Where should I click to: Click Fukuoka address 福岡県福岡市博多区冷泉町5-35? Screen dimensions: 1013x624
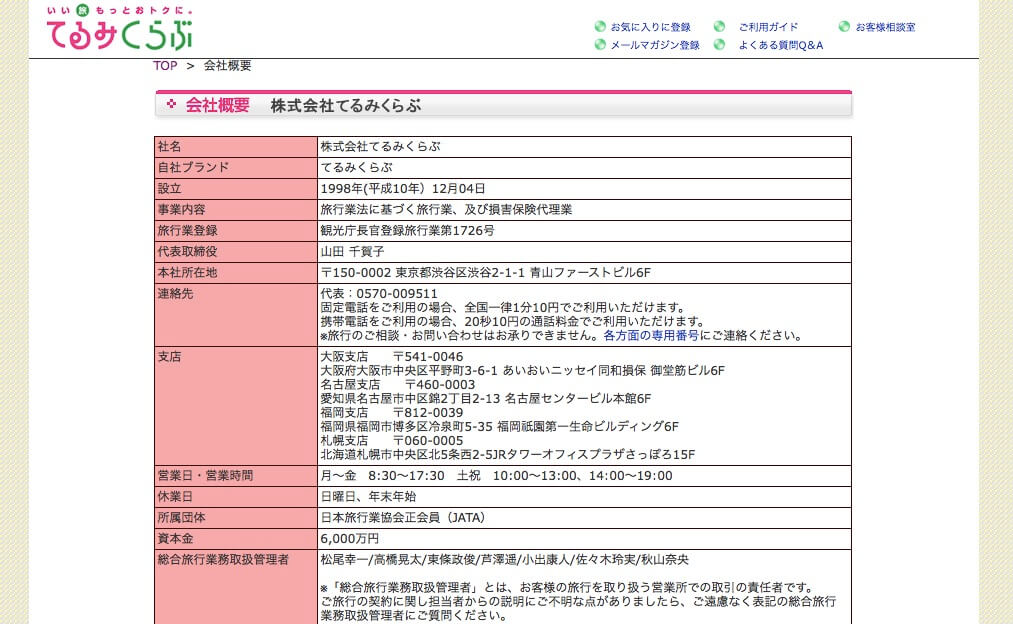click(499, 427)
